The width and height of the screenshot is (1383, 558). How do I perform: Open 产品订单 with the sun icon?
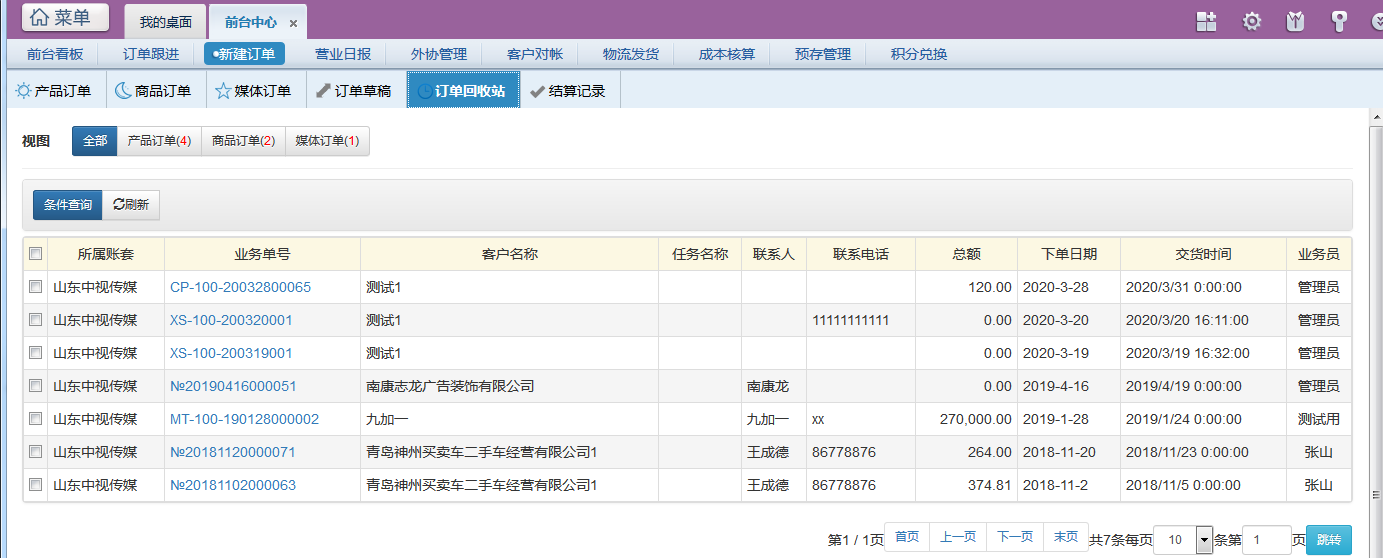click(x=53, y=91)
